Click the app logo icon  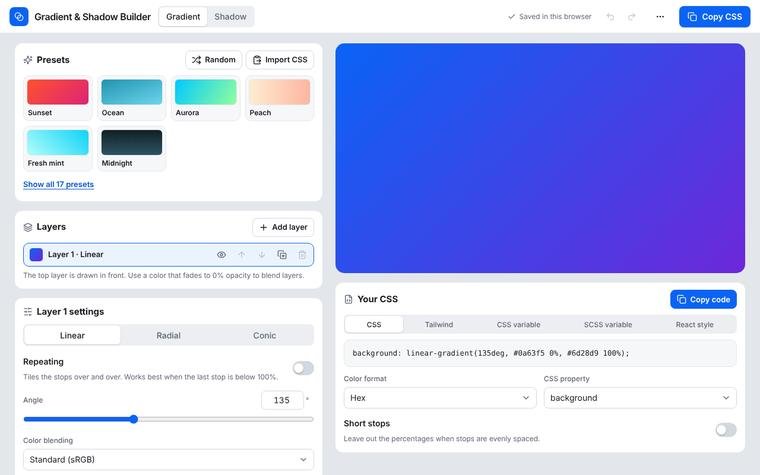(19, 16)
